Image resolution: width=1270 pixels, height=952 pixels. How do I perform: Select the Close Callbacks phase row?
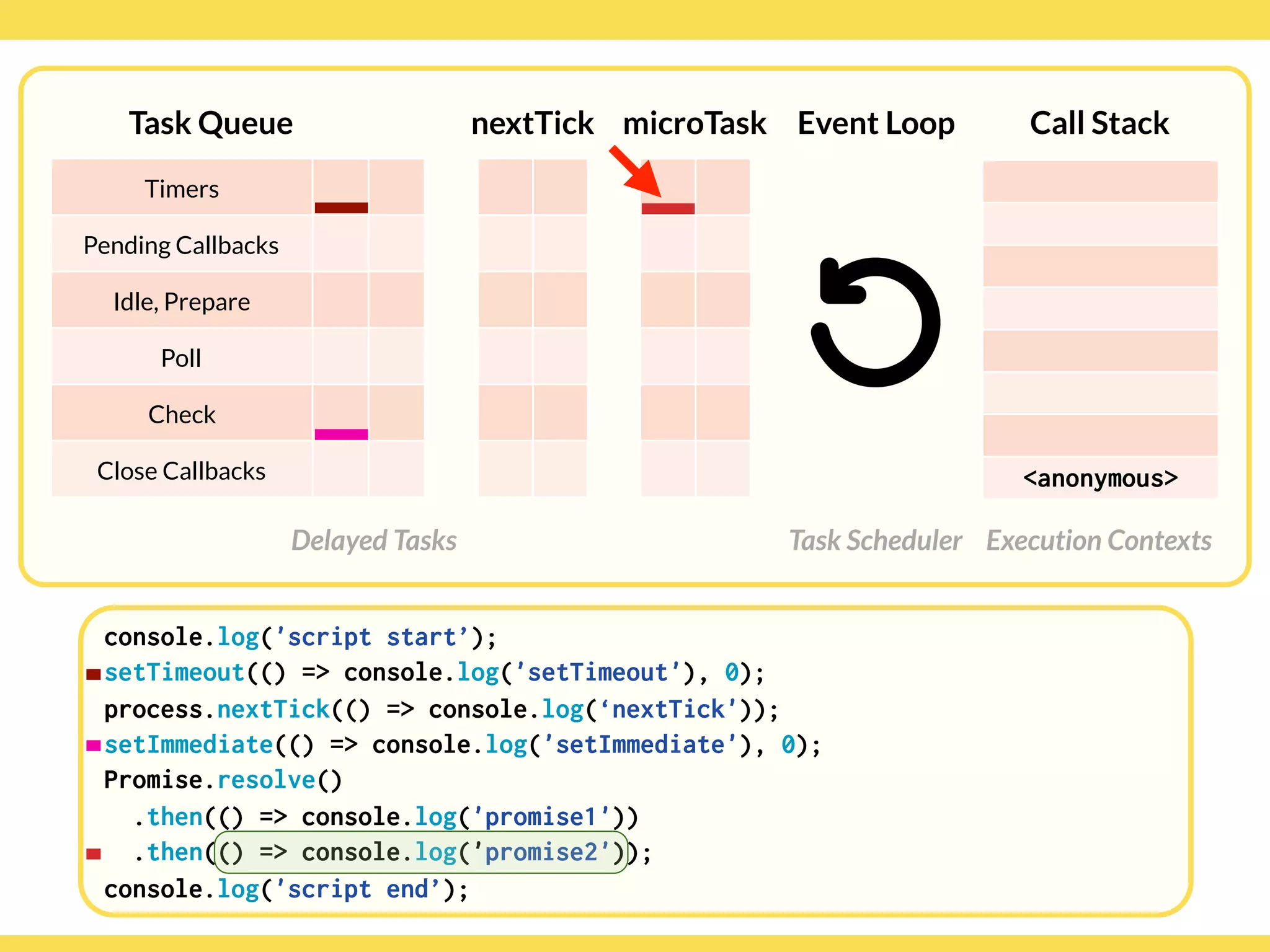pyautogui.click(x=182, y=471)
